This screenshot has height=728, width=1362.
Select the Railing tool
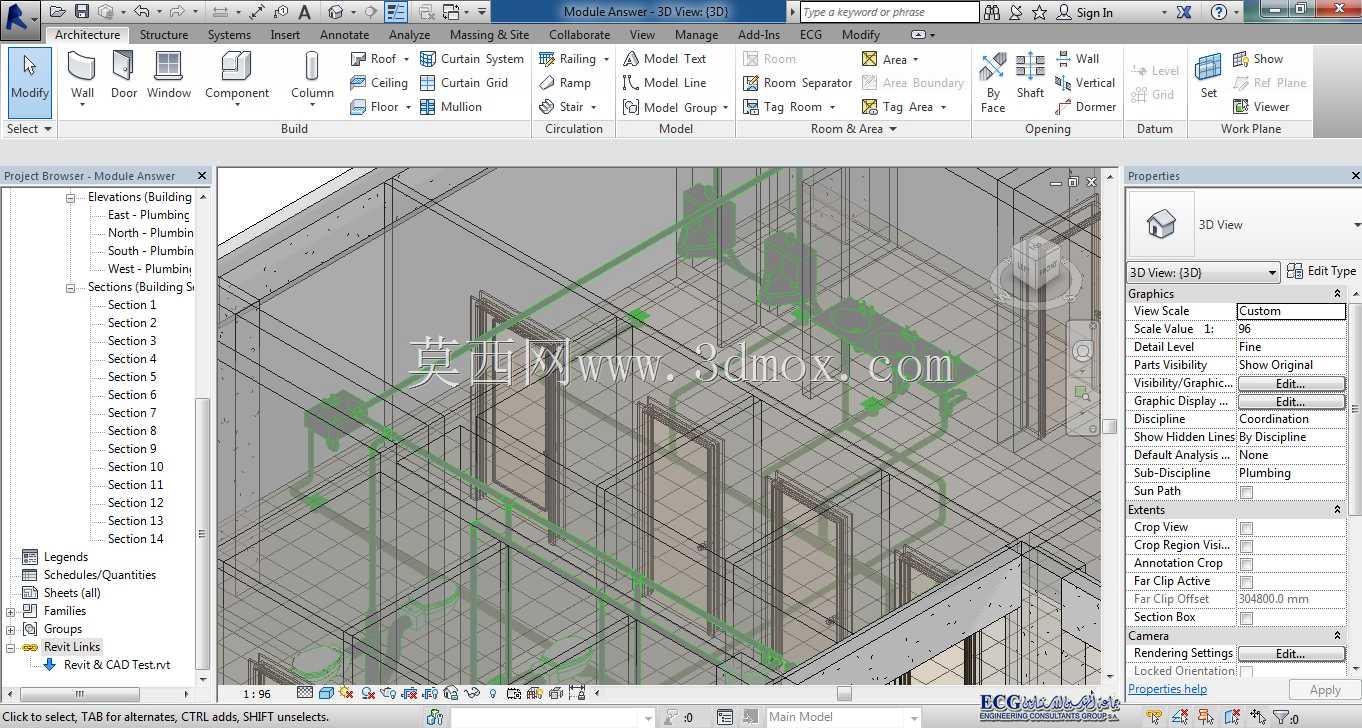573,59
